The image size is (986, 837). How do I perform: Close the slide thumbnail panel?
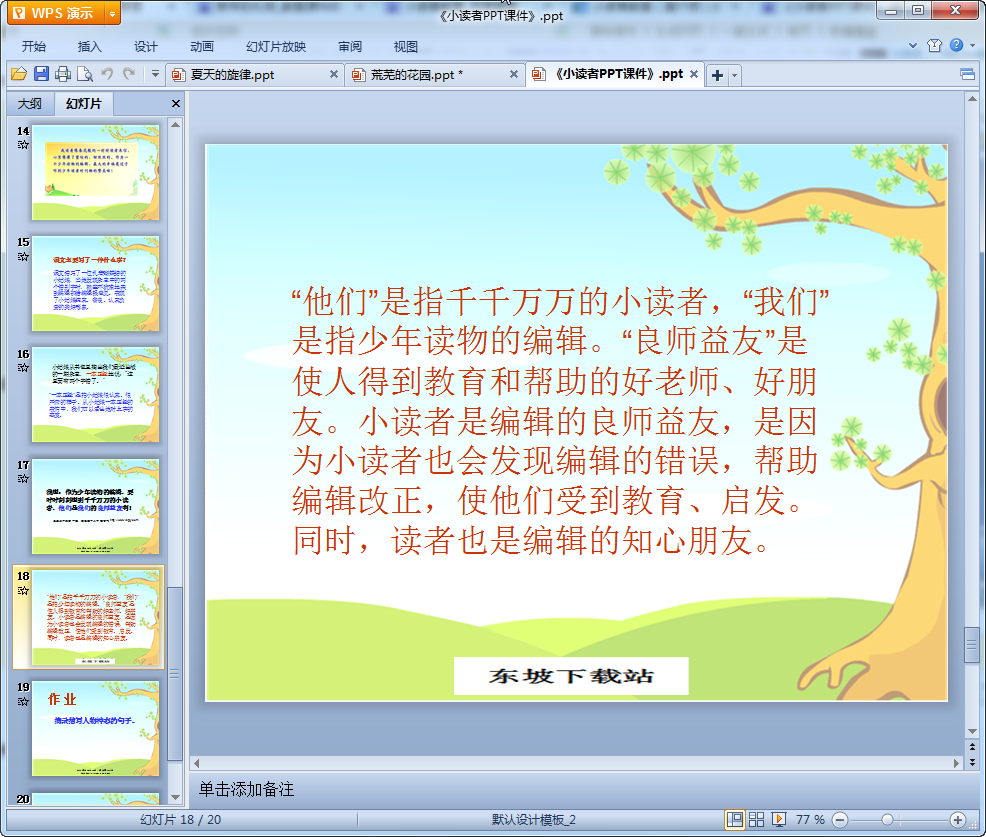click(x=176, y=104)
